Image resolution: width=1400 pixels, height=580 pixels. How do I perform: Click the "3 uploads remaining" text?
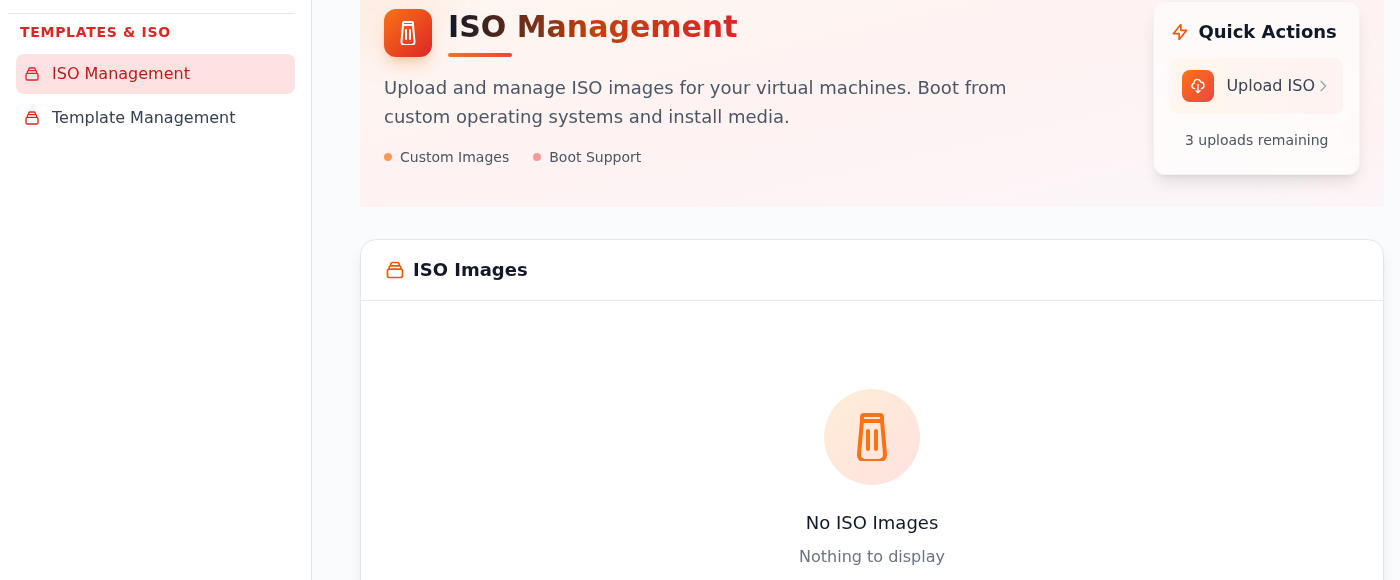(1256, 140)
